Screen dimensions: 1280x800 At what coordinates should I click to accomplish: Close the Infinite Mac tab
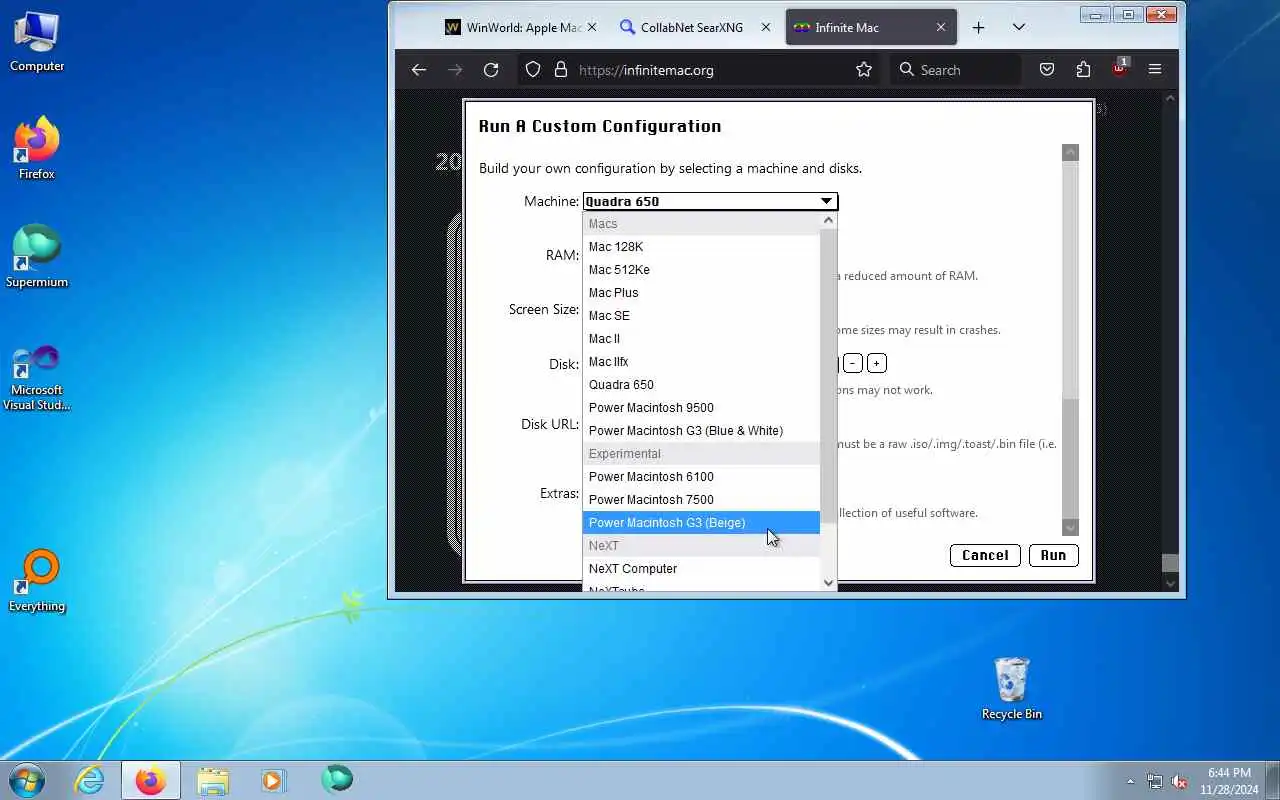pos(941,27)
